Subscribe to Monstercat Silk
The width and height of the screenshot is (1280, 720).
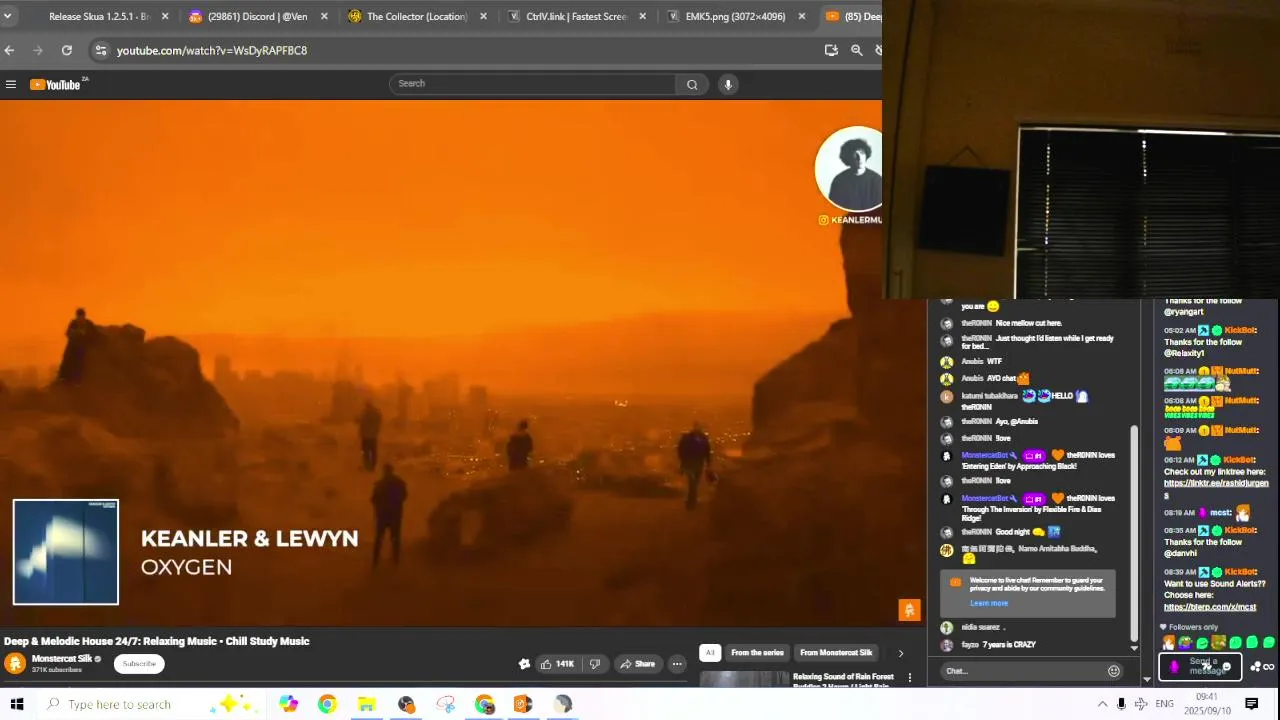[139, 664]
